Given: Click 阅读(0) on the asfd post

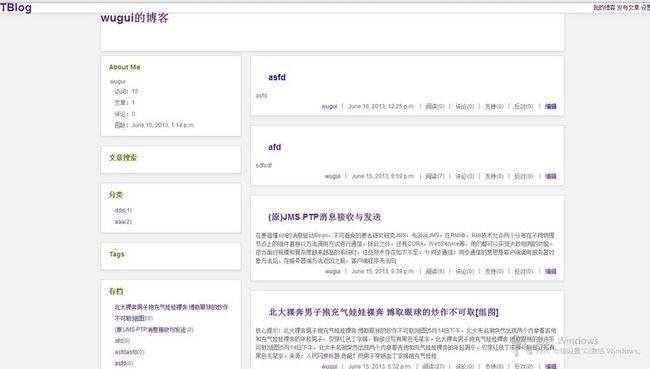Looking at the screenshot, I should (x=435, y=107).
